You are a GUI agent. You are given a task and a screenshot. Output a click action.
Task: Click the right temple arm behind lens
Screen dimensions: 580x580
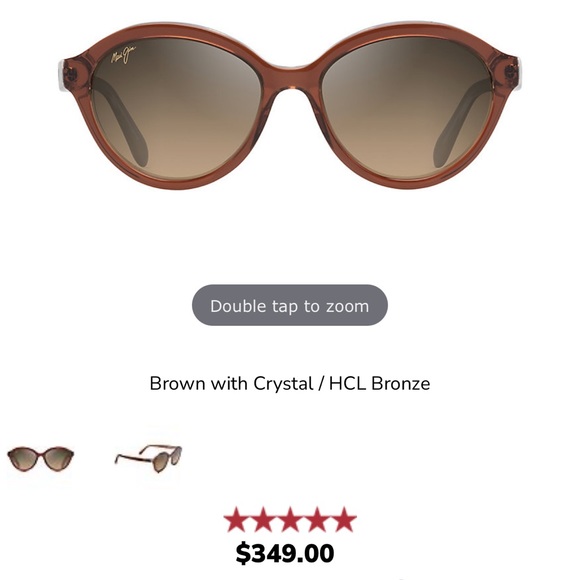(x=462, y=124)
